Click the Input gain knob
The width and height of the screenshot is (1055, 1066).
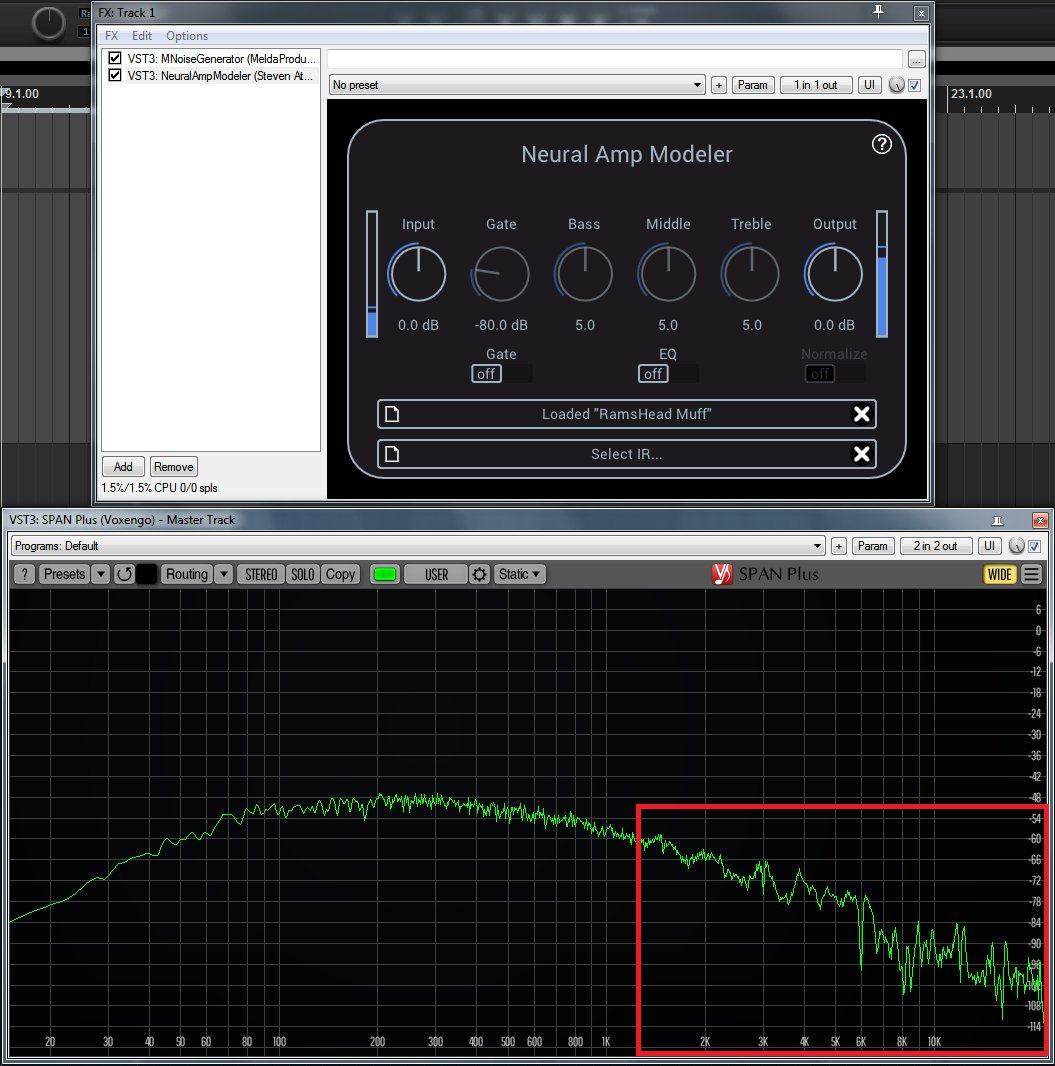click(417, 274)
